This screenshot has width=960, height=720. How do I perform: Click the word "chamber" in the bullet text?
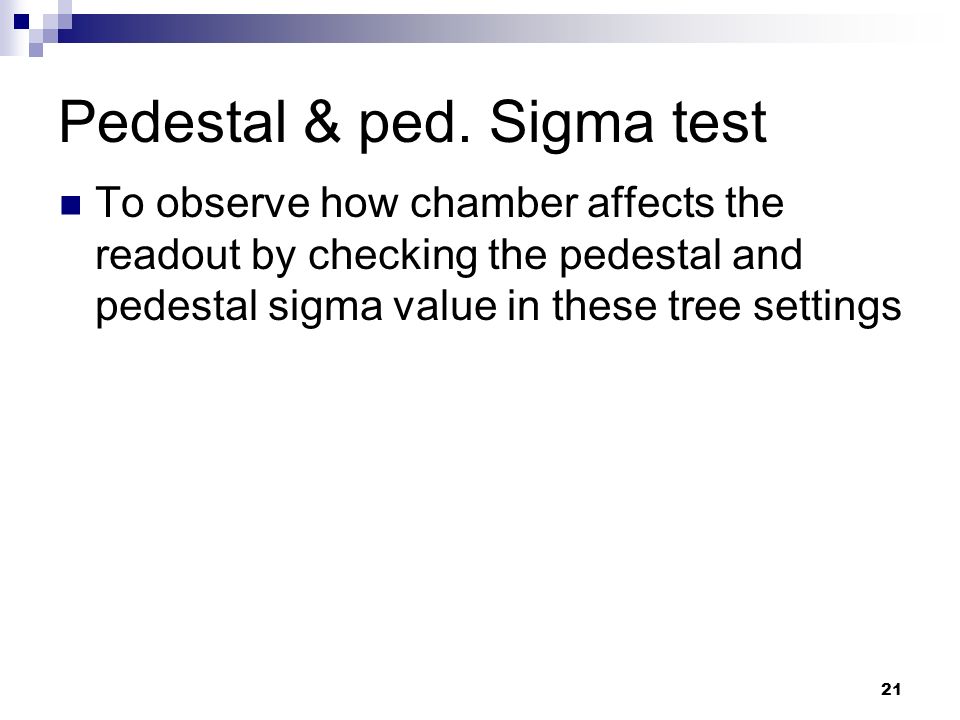[x=494, y=203]
